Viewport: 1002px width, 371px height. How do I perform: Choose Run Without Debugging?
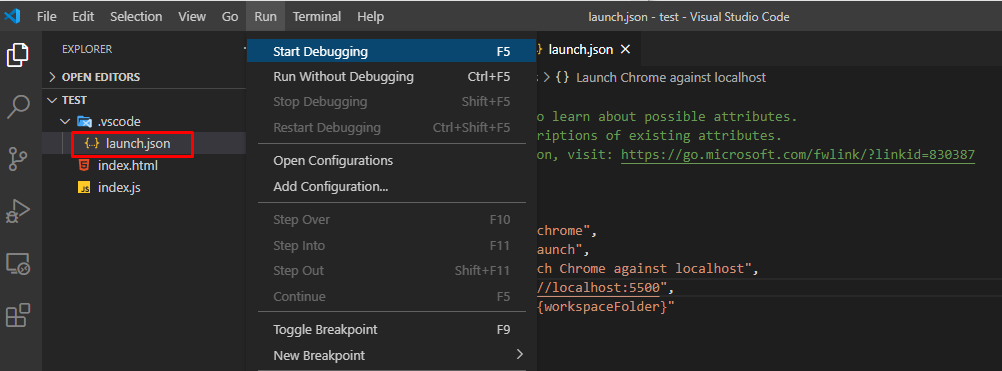[x=392, y=77]
